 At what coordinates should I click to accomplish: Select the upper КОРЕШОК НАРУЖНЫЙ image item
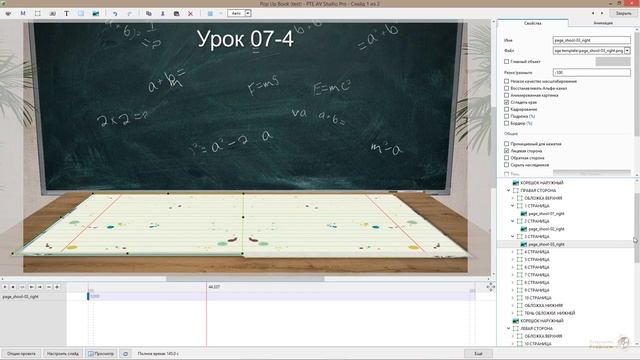tap(538, 183)
